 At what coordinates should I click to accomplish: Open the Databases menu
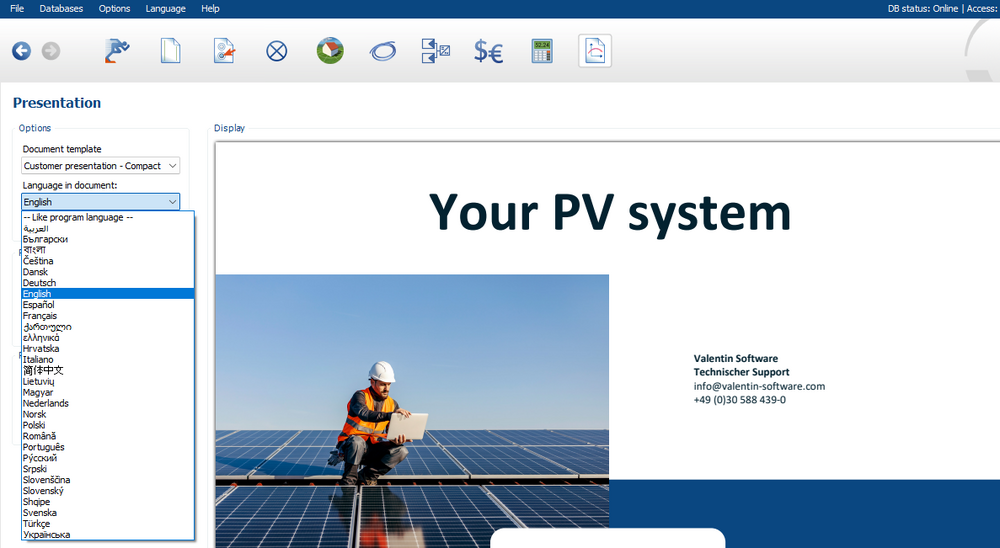(62, 8)
